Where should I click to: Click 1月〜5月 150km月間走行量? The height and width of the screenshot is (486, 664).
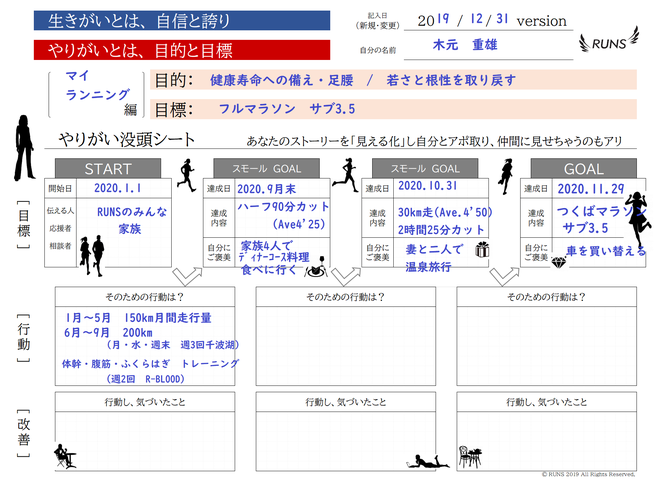point(138,318)
